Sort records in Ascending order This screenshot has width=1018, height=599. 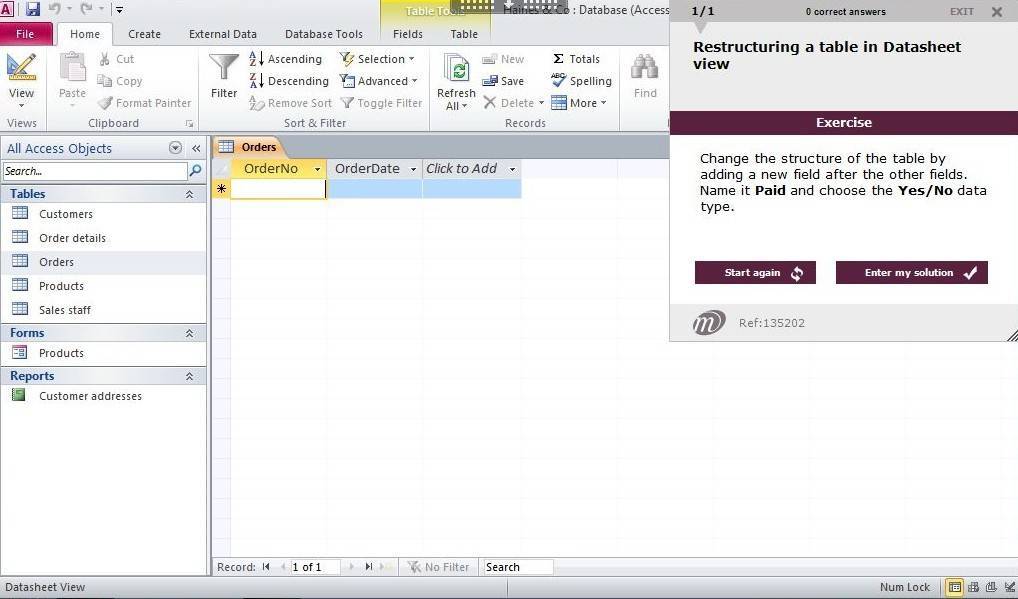click(285, 59)
